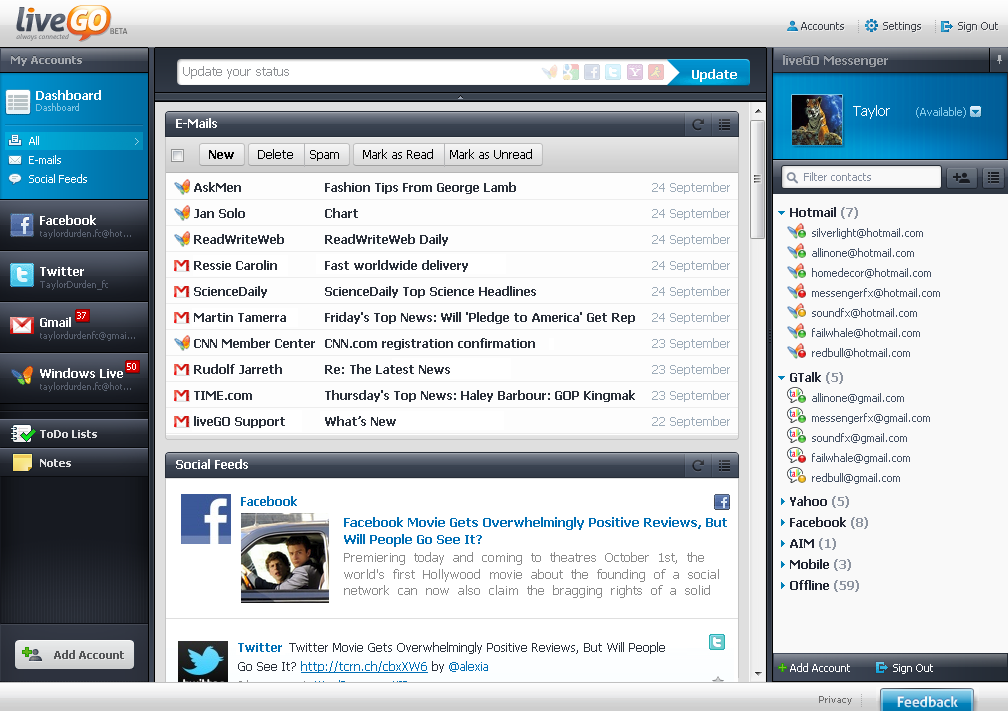
Task: Toggle Yahoo icon in the status update bar
Action: (x=634, y=72)
